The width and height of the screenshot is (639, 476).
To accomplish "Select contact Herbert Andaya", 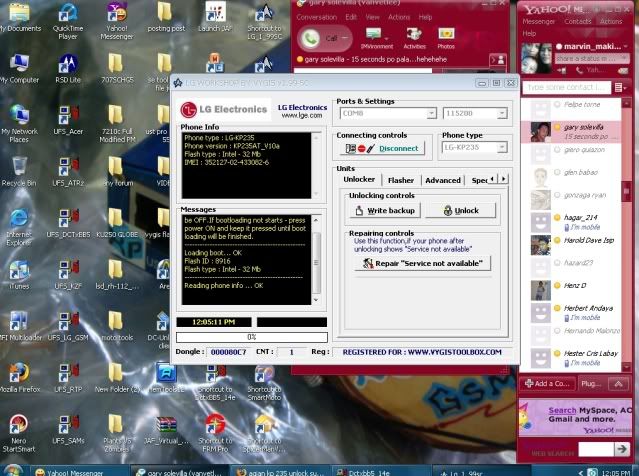I will tap(571, 312).
